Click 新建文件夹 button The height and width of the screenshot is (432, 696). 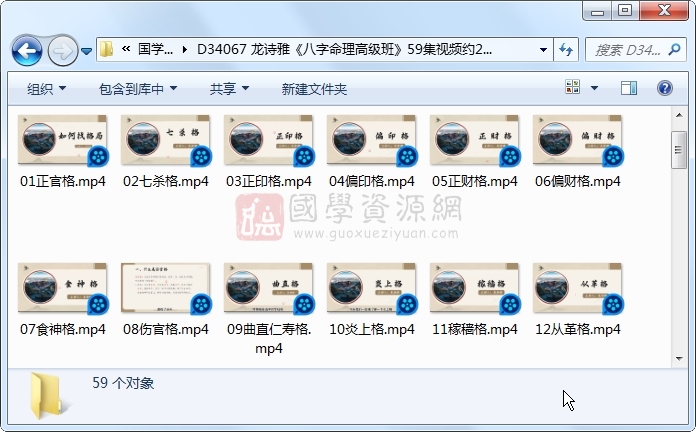click(314, 89)
